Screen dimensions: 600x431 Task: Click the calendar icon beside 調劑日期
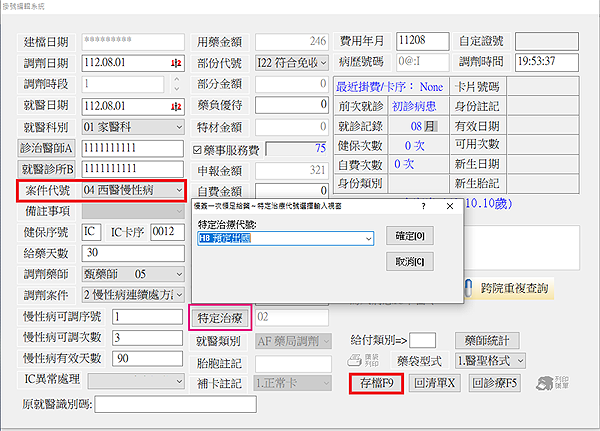[176, 63]
